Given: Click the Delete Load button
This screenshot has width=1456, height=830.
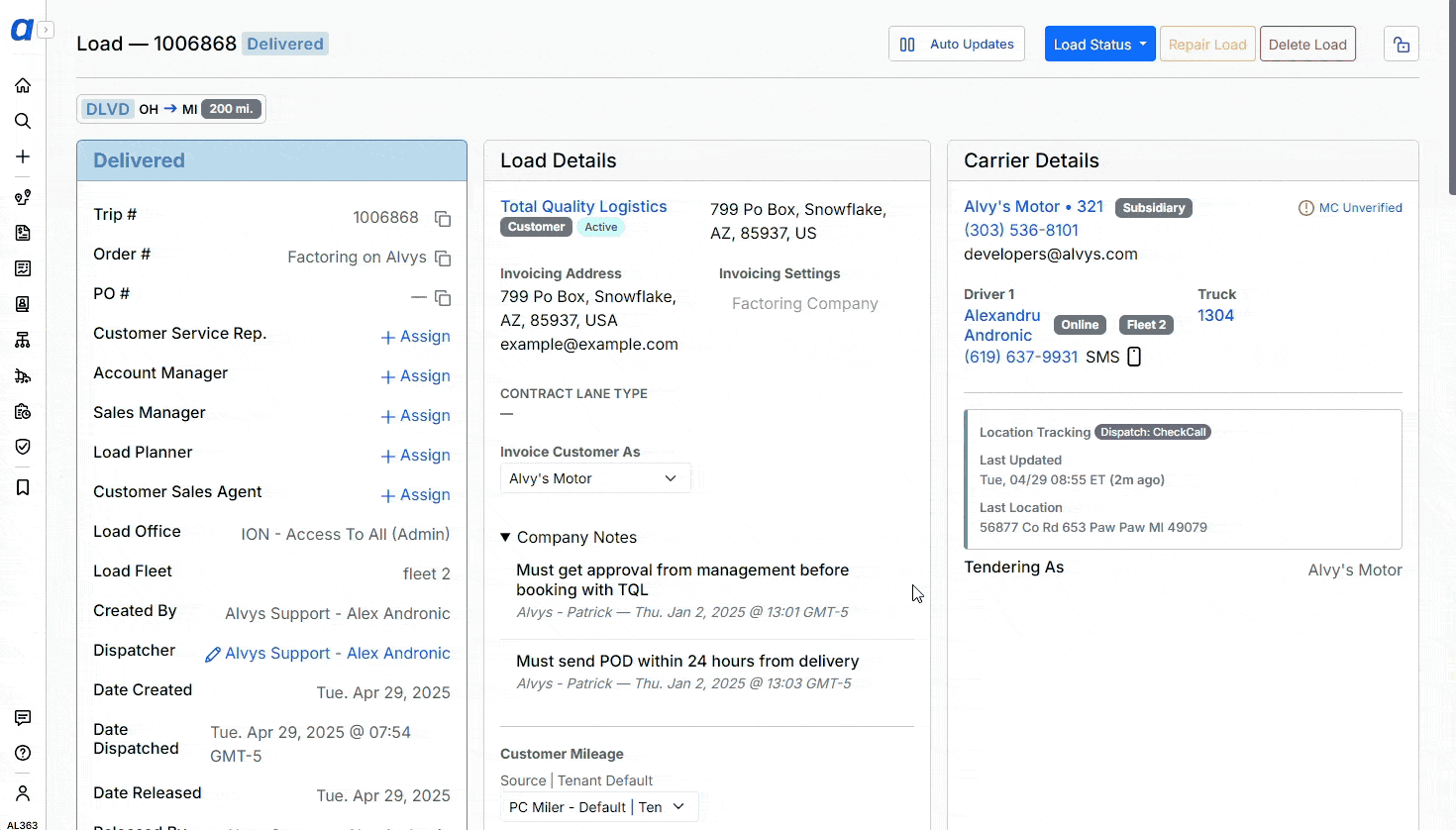Looking at the screenshot, I should click(x=1307, y=45).
